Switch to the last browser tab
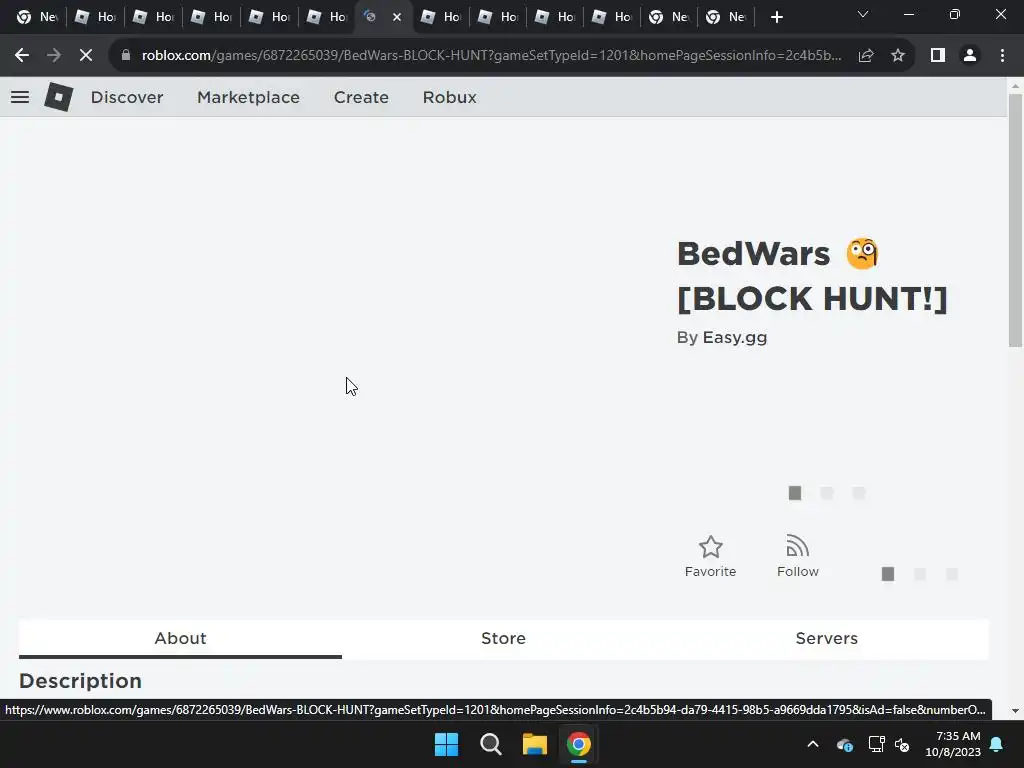This screenshot has height=768, width=1024. click(x=726, y=17)
